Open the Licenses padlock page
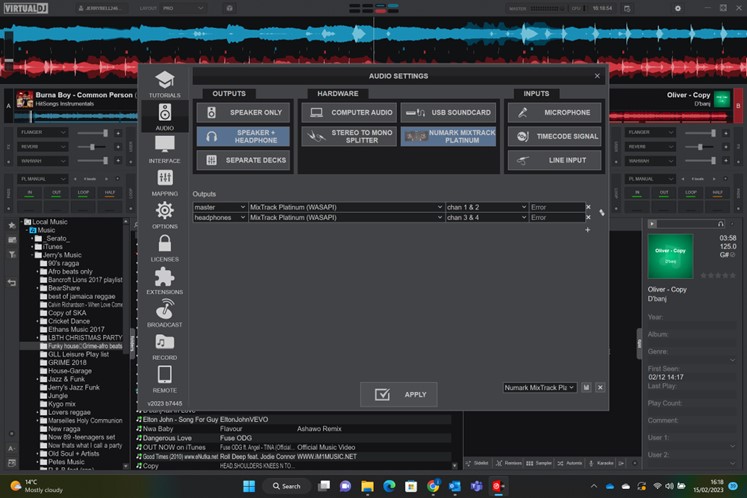Image resolution: width=747 pixels, height=498 pixels. pos(164,248)
